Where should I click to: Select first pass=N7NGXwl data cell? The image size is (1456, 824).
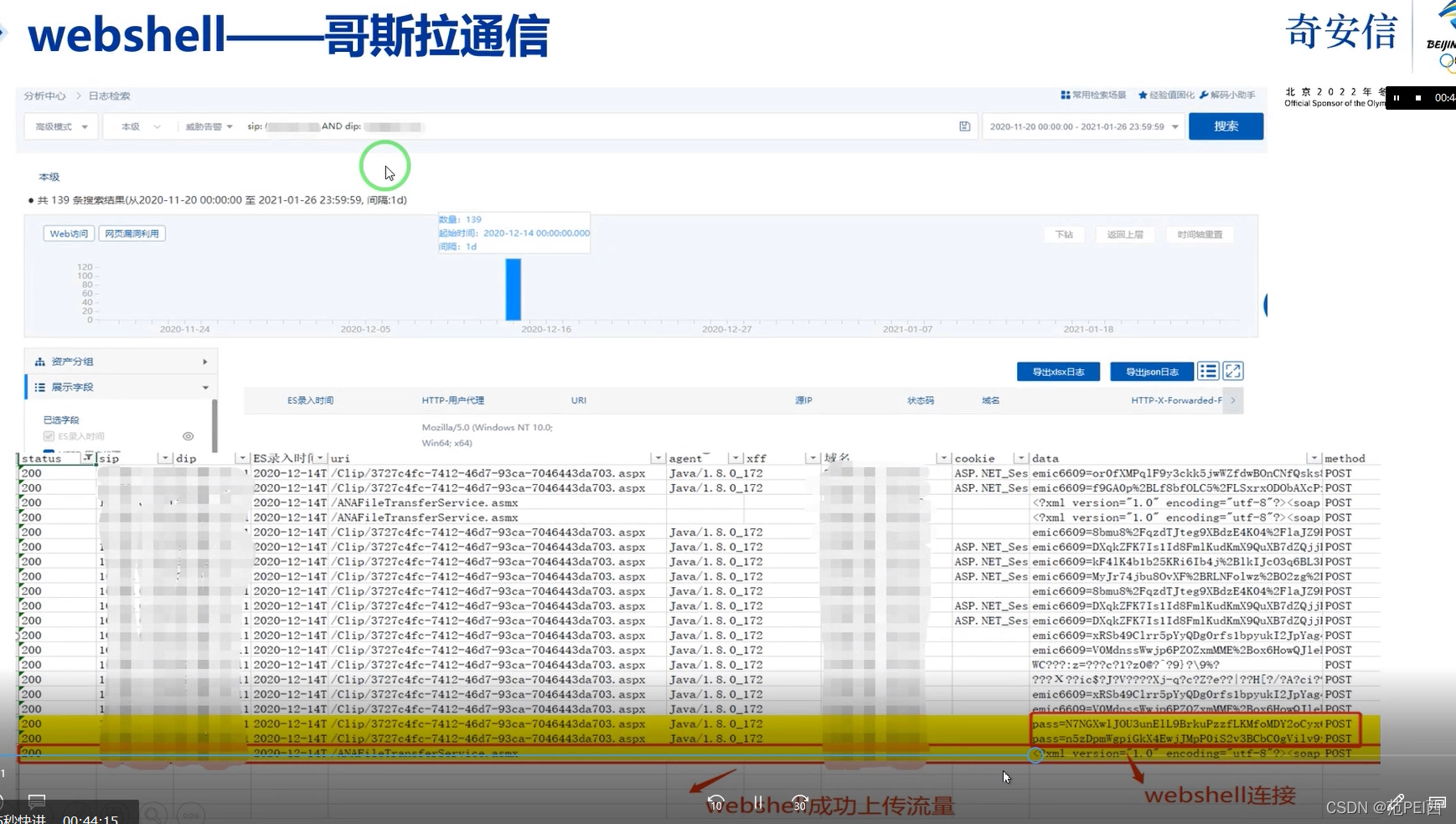pyautogui.click(x=1176, y=724)
